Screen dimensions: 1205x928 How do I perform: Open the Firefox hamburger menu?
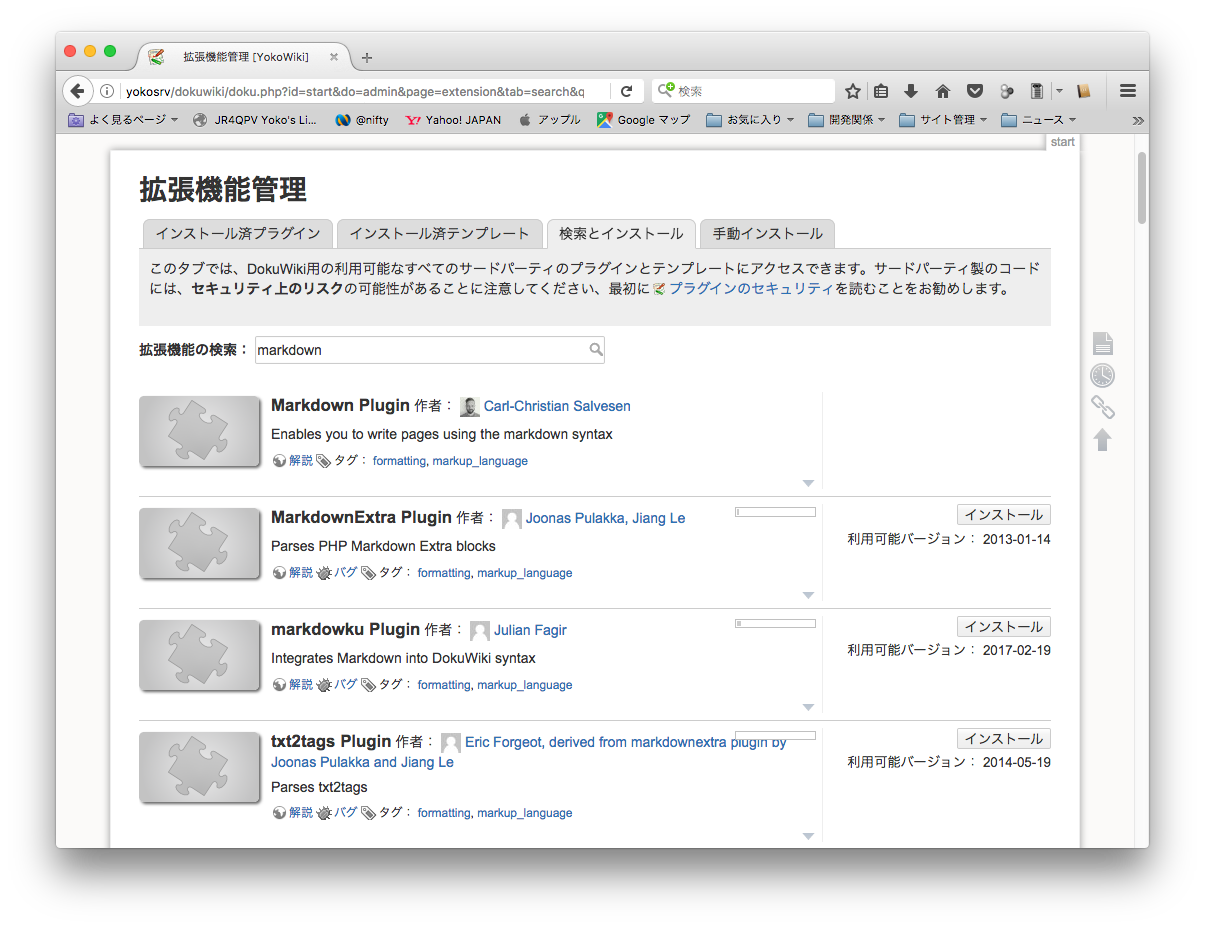(1128, 91)
